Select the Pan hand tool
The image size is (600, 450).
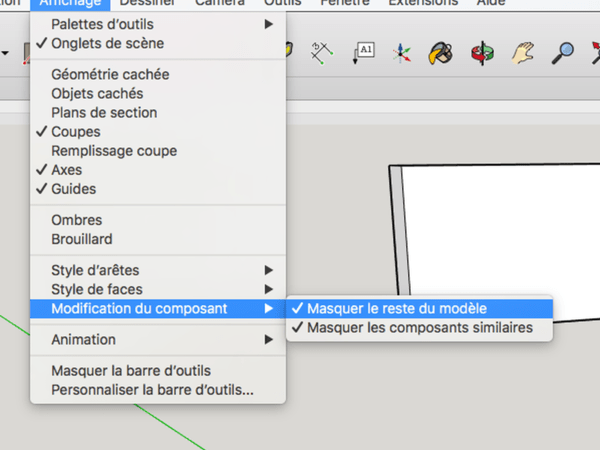point(522,51)
